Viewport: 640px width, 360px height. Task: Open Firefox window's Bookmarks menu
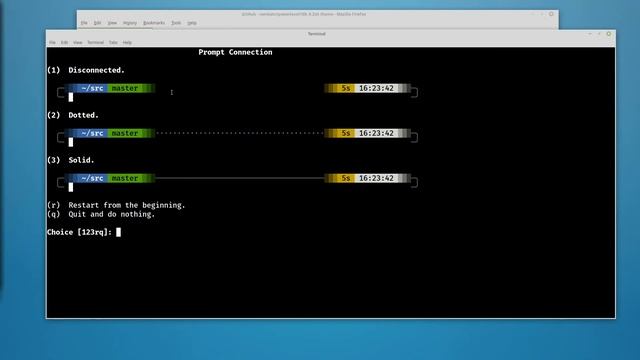(x=154, y=23)
